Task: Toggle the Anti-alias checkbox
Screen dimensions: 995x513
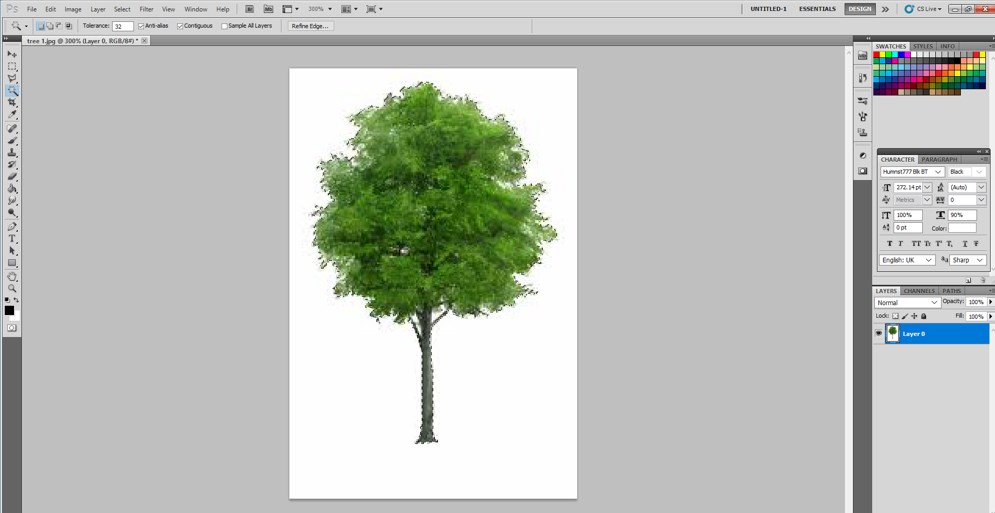Action: pos(141,26)
